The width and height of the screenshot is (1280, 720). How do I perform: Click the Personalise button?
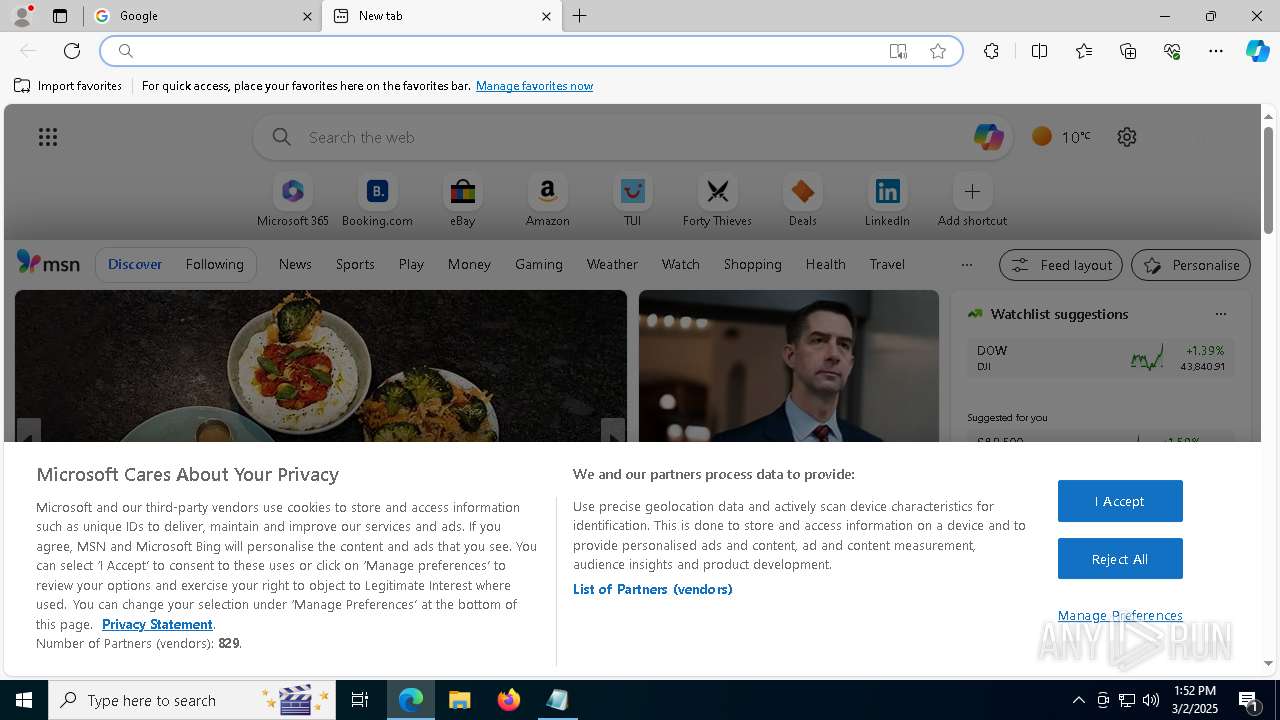click(1191, 265)
